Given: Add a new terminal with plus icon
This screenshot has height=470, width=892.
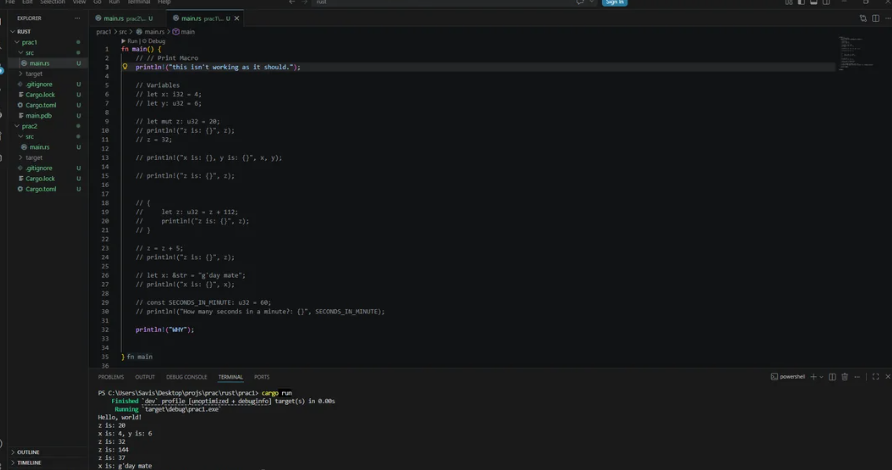Looking at the screenshot, I should 813,377.
